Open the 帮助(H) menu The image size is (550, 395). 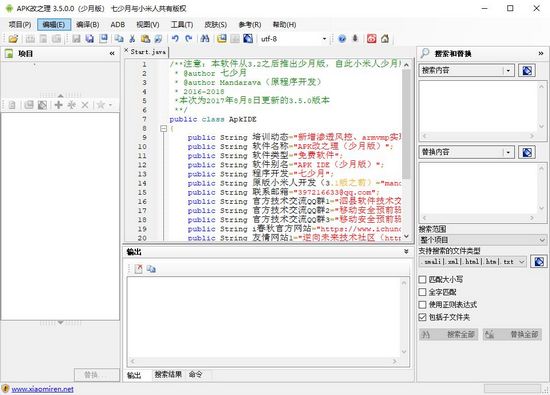click(284, 25)
